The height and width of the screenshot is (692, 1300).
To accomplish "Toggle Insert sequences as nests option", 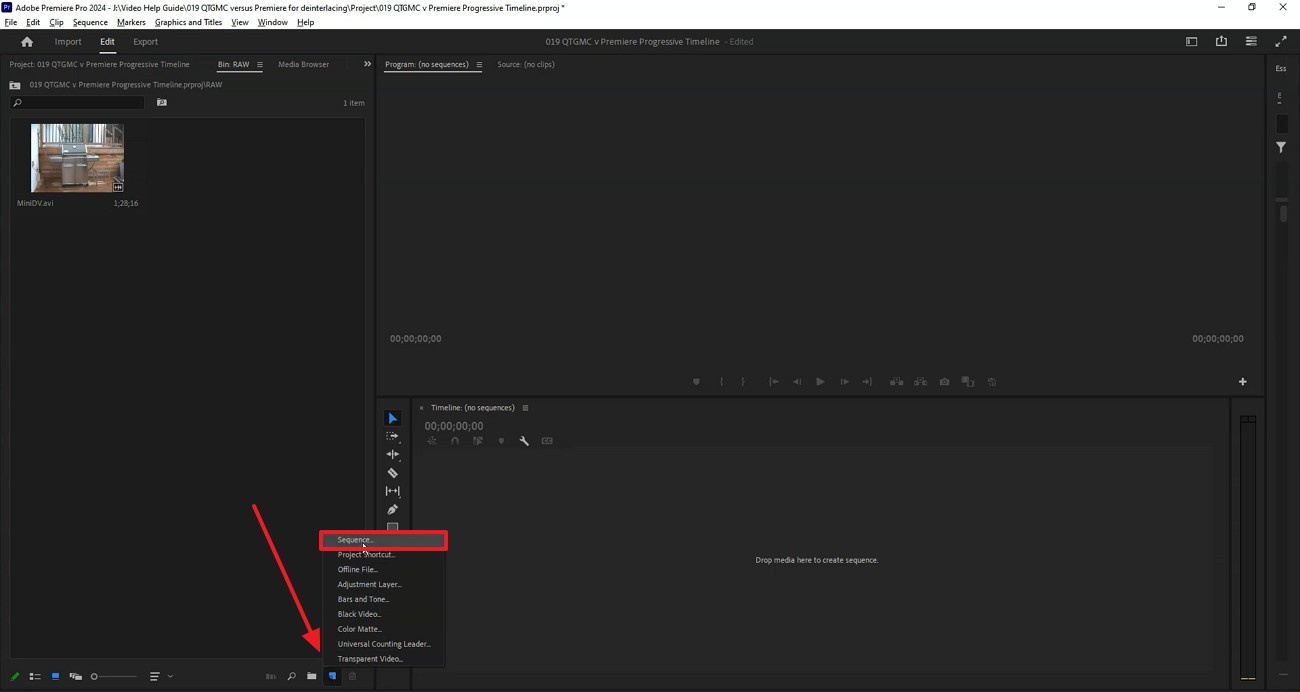I will tap(432, 441).
